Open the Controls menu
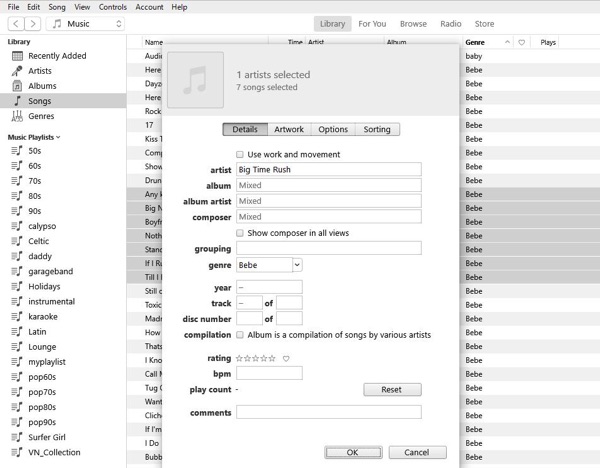The width and height of the screenshot is (600, 468). pyautogui.click(x=112, y=7)
